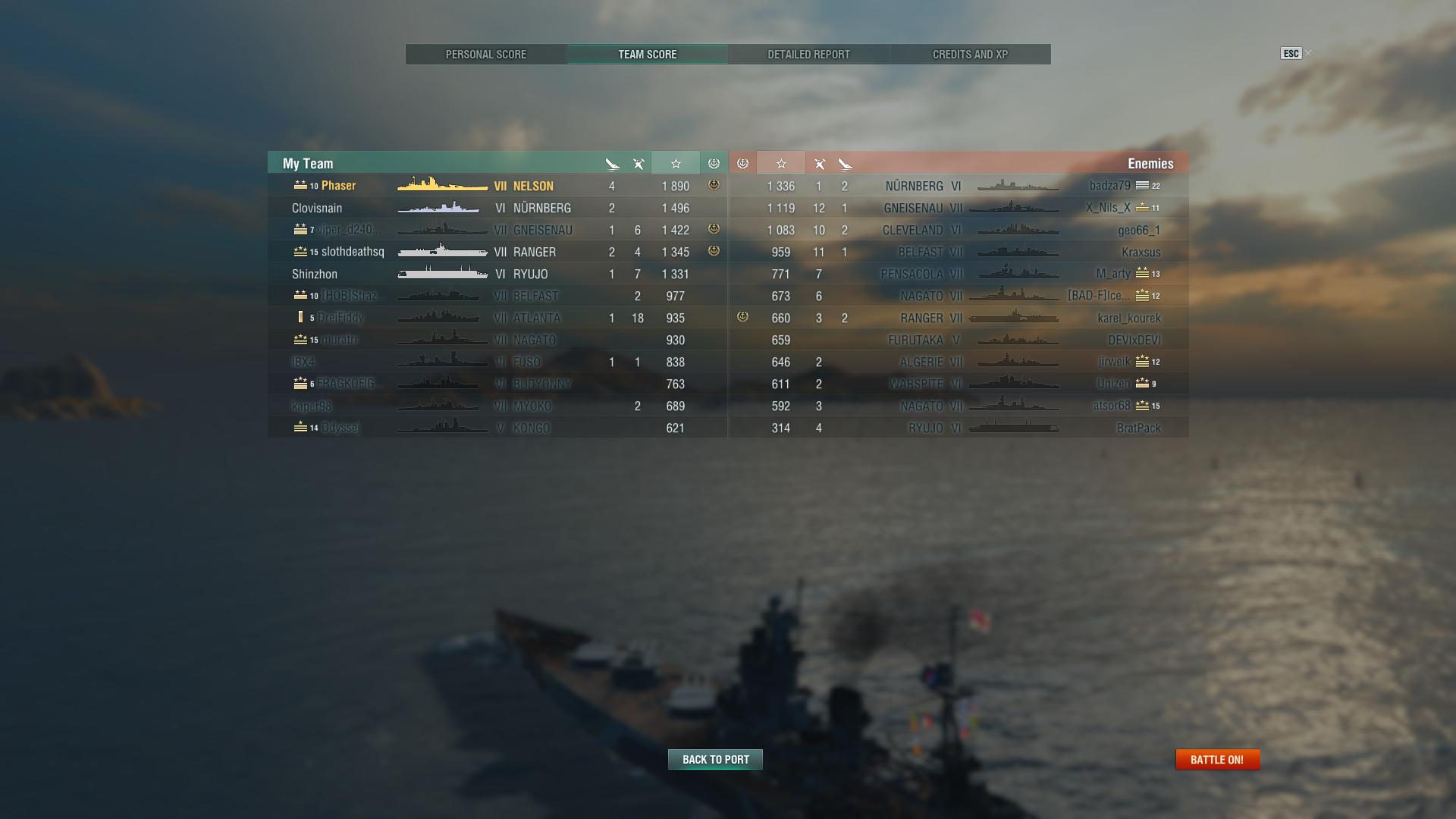Image resolution: width=1456 pixels, height=819 pixels.
Task: Sort Enemies by star XP column
Action: coord(781,164)
